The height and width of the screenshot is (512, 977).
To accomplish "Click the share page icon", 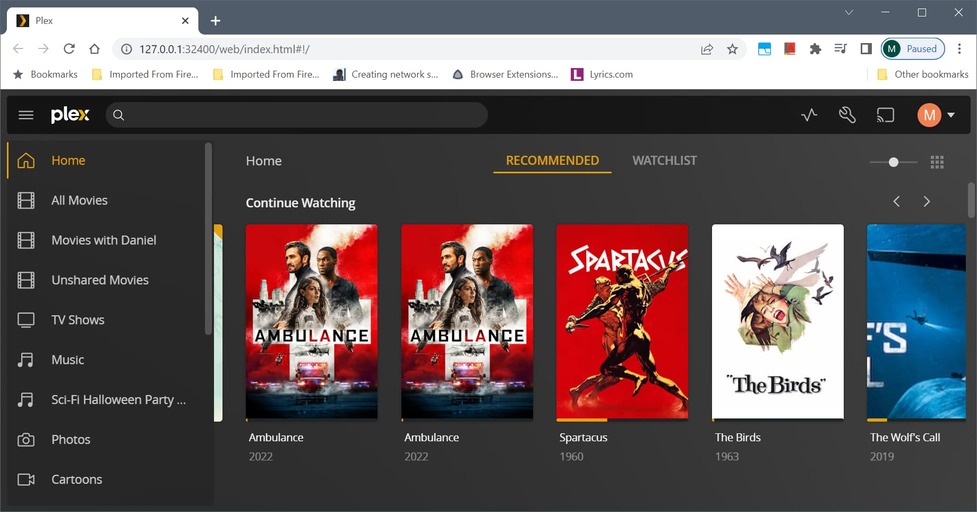I will 707,49.
